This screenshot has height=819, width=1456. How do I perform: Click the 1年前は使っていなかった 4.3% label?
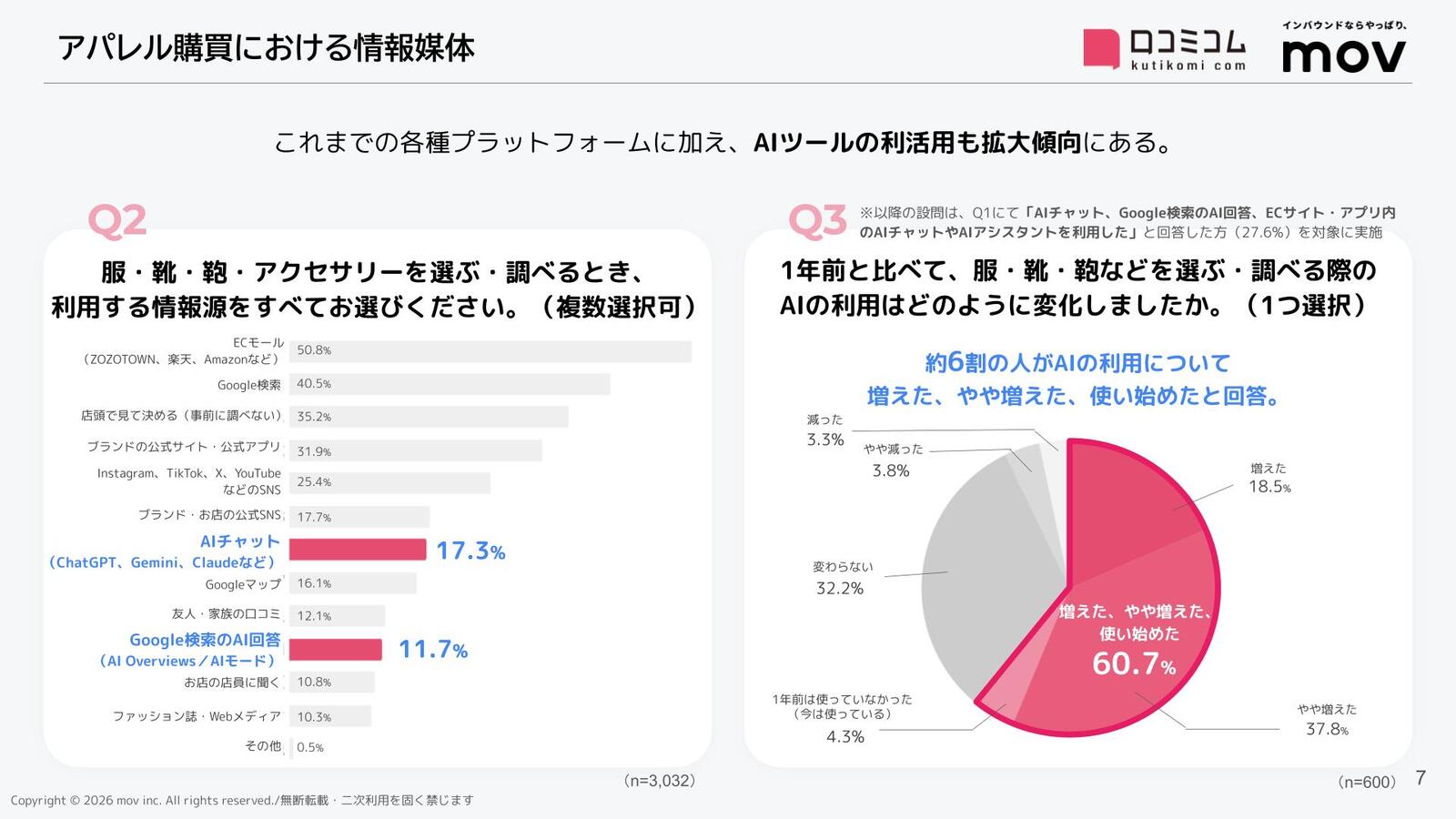(843, 718)
